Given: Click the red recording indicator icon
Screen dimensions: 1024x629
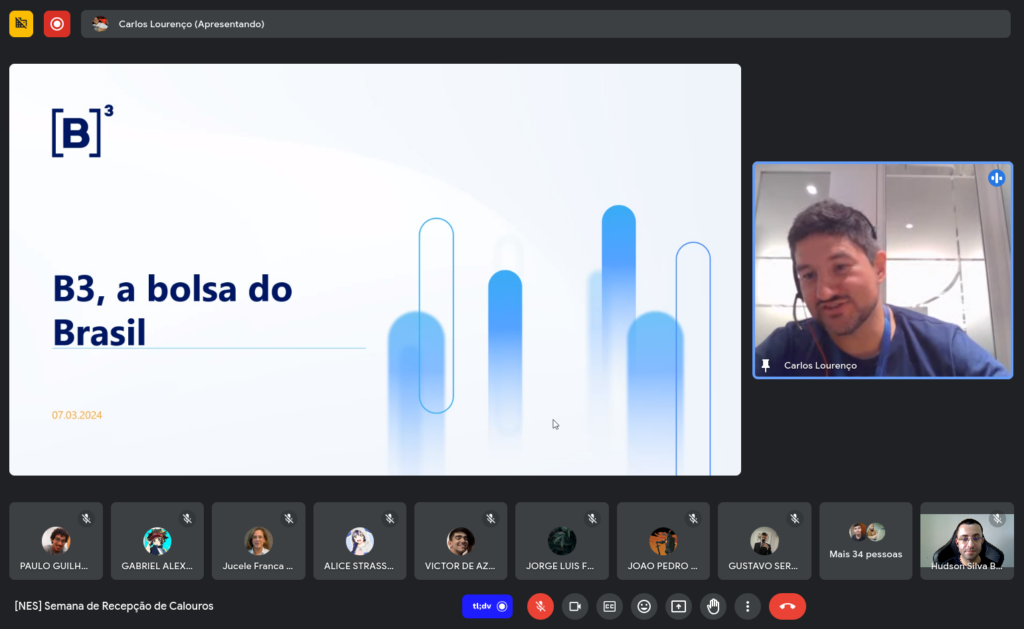Looking at the screenshot, I should [57, 24].
